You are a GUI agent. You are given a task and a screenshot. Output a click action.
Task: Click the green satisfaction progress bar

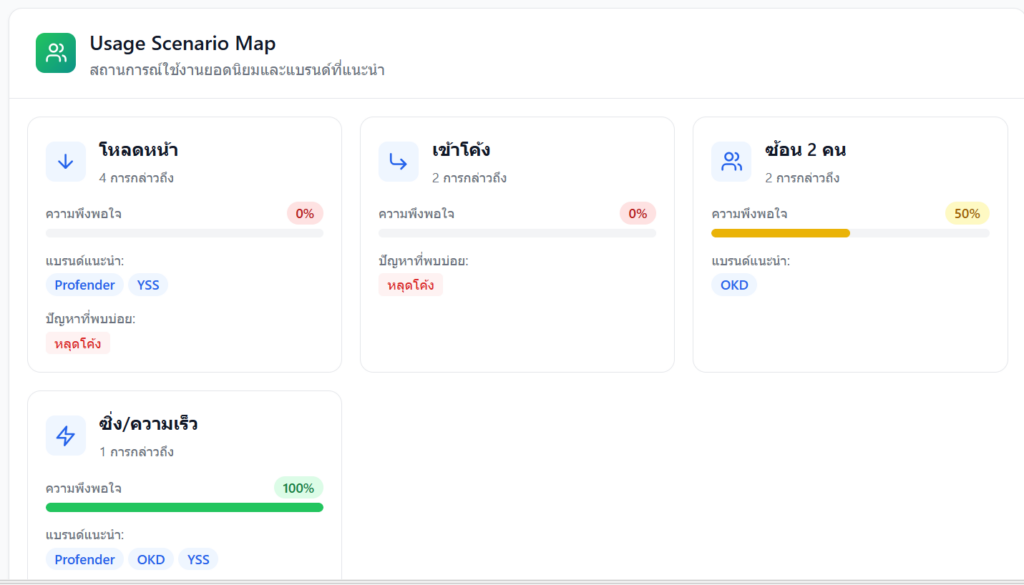(x=184, y=507)
